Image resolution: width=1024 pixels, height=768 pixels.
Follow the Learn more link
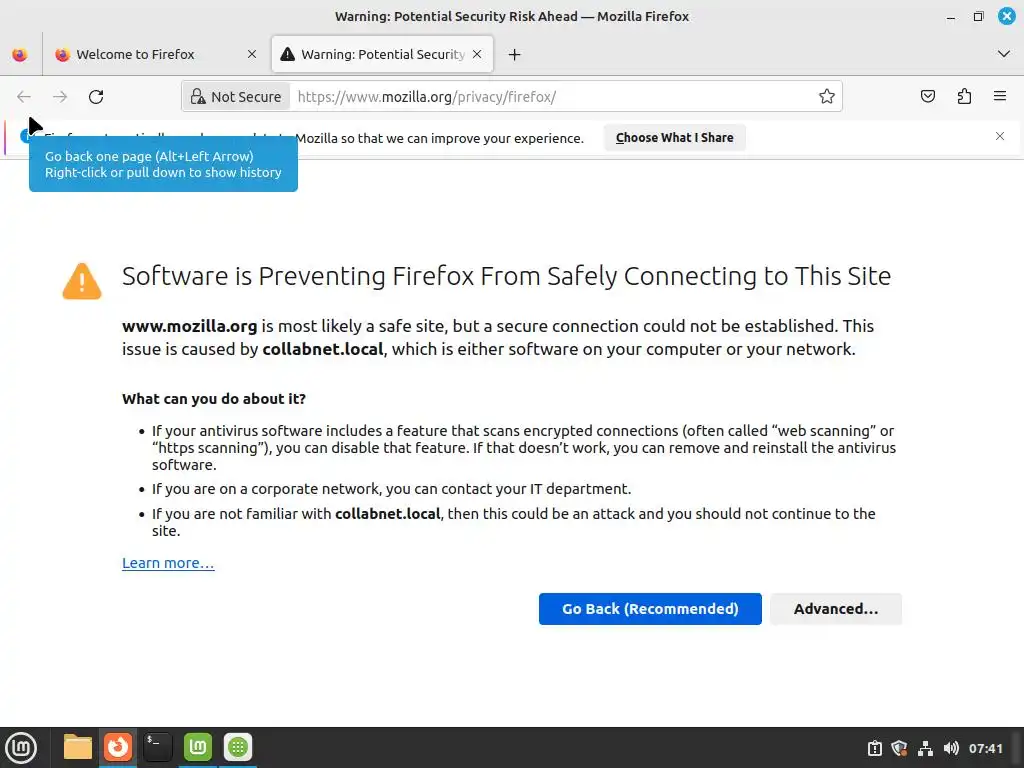168,563
